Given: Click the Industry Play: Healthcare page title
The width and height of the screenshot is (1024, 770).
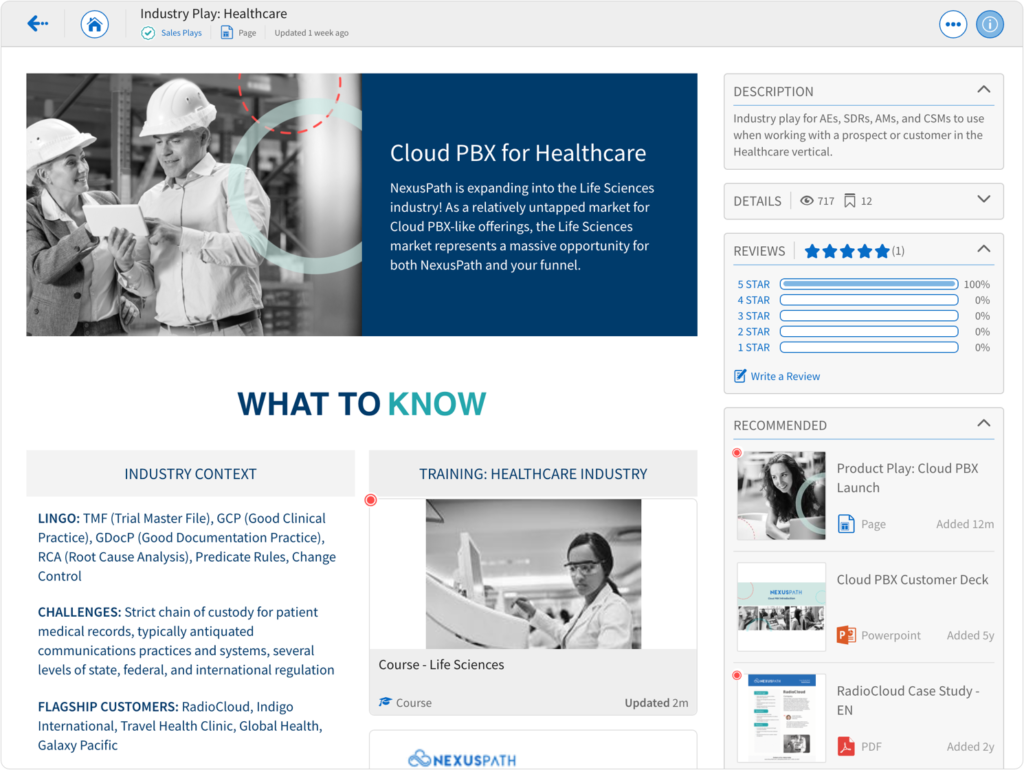Looking at the screenshot, I should pos(214,14).
